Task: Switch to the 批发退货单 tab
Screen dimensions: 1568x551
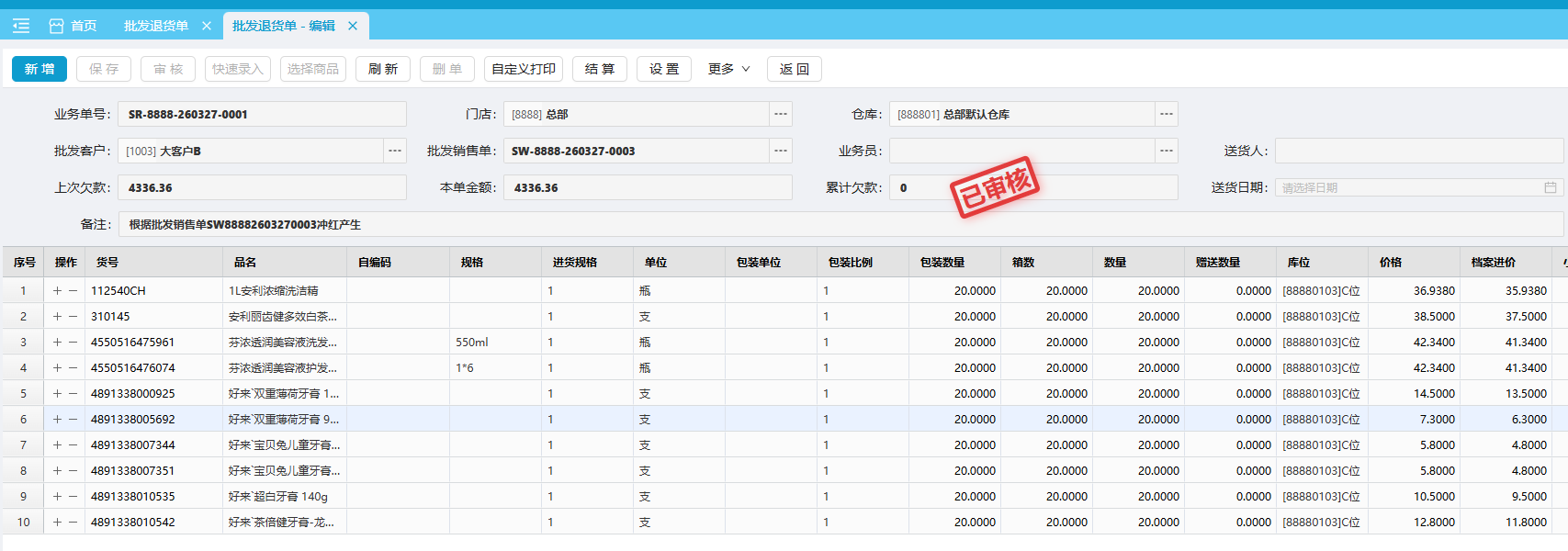Action: 156,26
